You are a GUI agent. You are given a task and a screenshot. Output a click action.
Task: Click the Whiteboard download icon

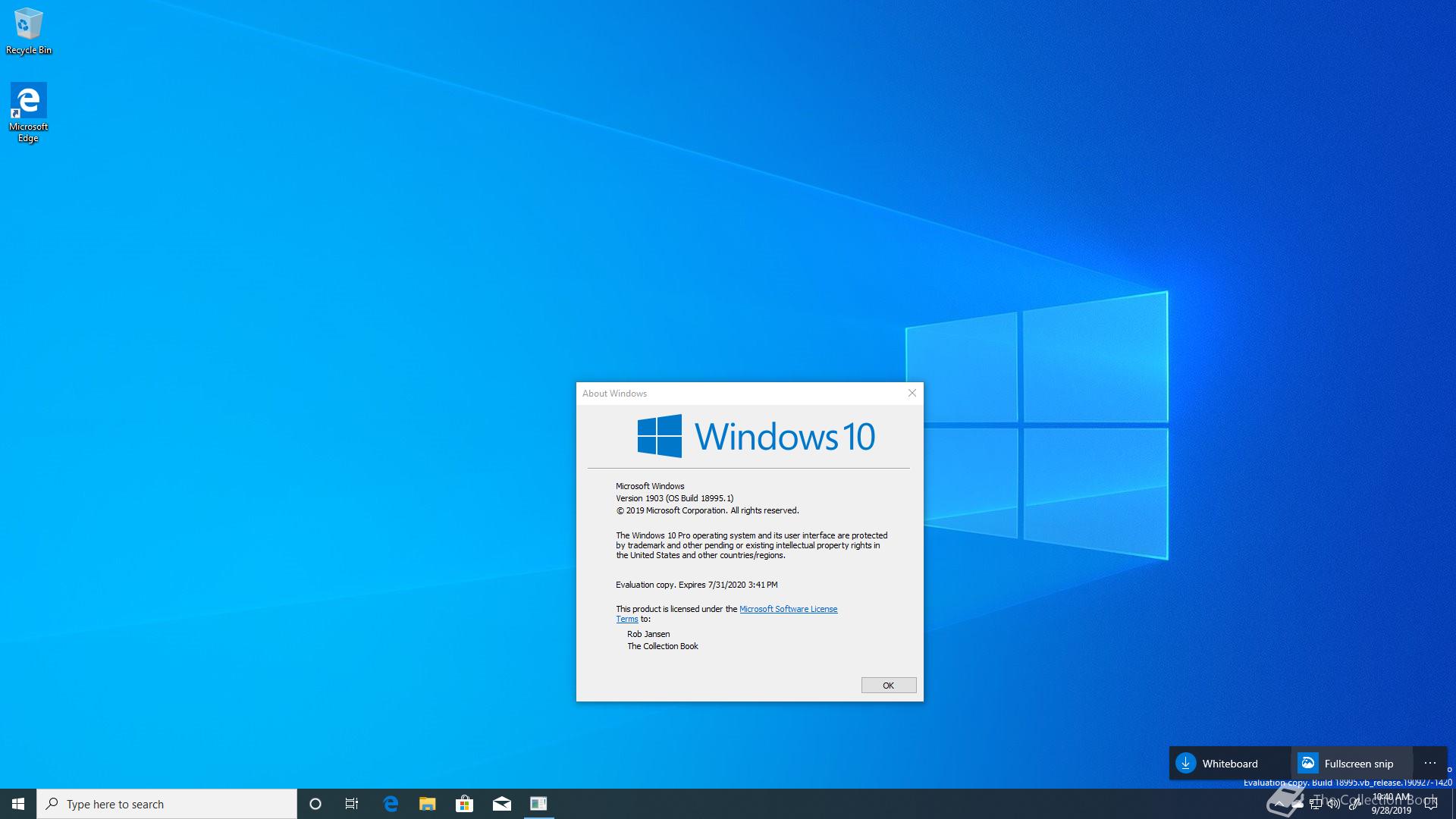tap(1186, 763)
